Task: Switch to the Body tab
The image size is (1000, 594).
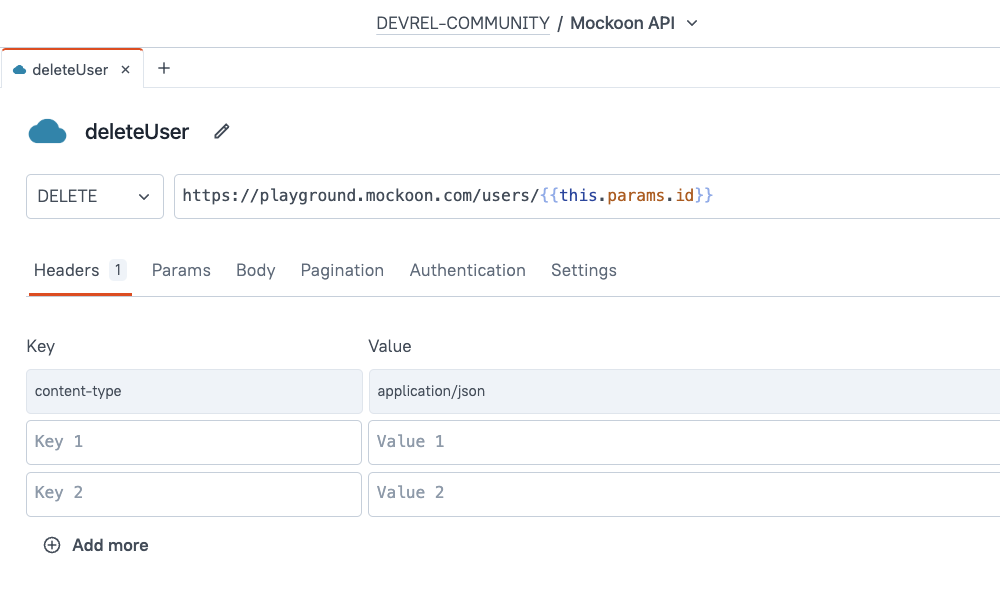Action: [255, 270]
